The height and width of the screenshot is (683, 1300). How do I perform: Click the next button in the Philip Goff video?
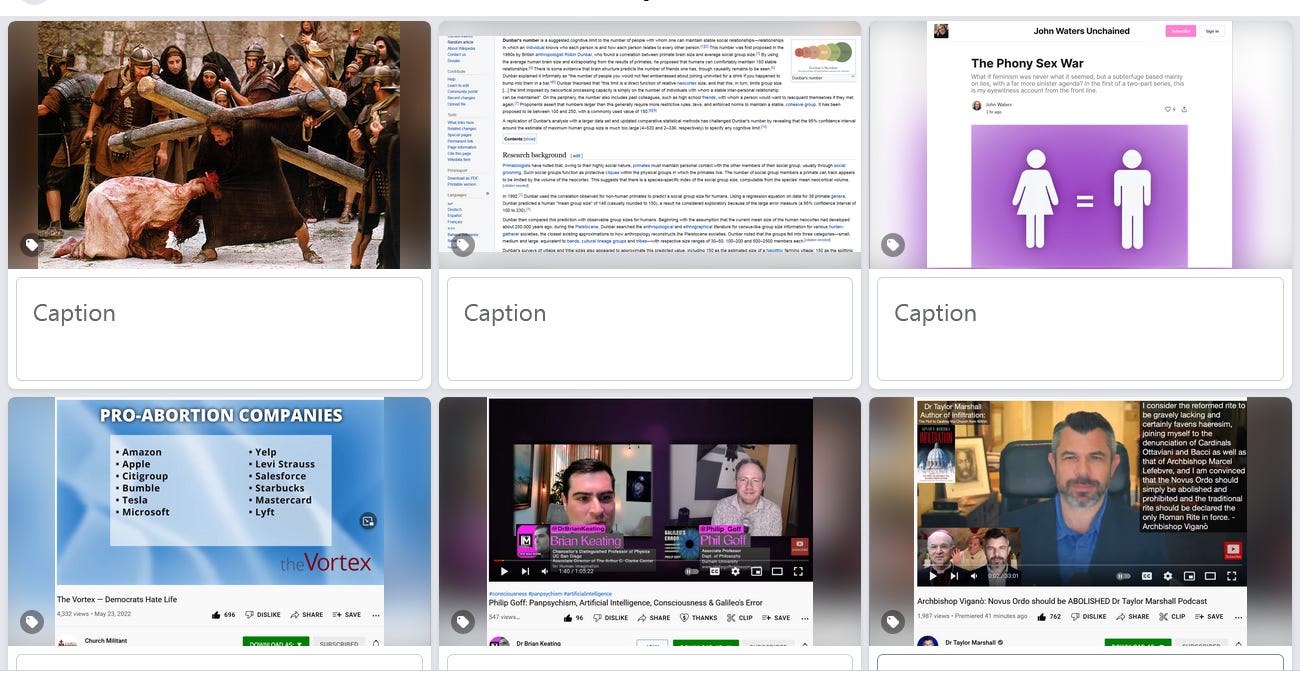(x=525, y=571)
